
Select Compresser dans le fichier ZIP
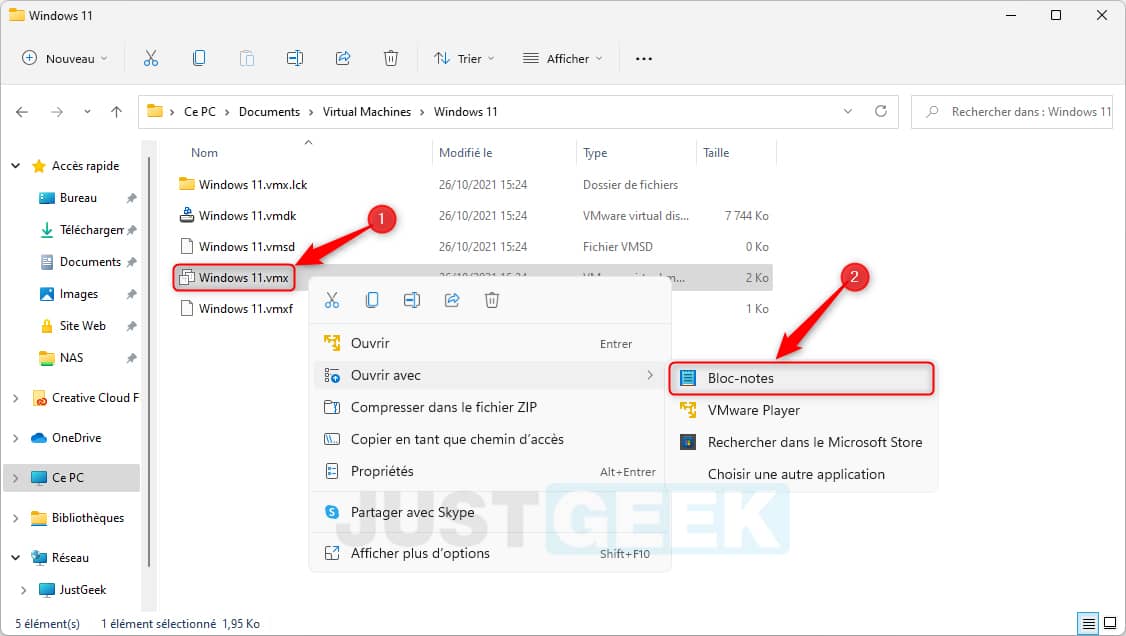click(x=491, y=408)
